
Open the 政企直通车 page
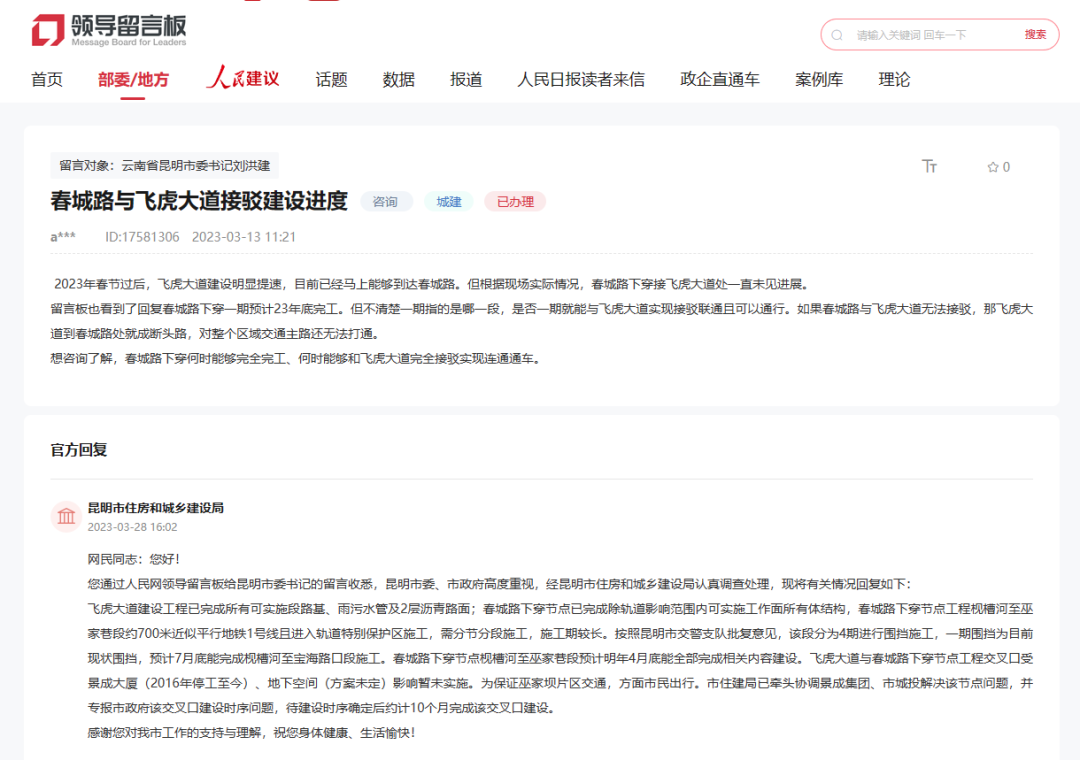pos(720,79)
